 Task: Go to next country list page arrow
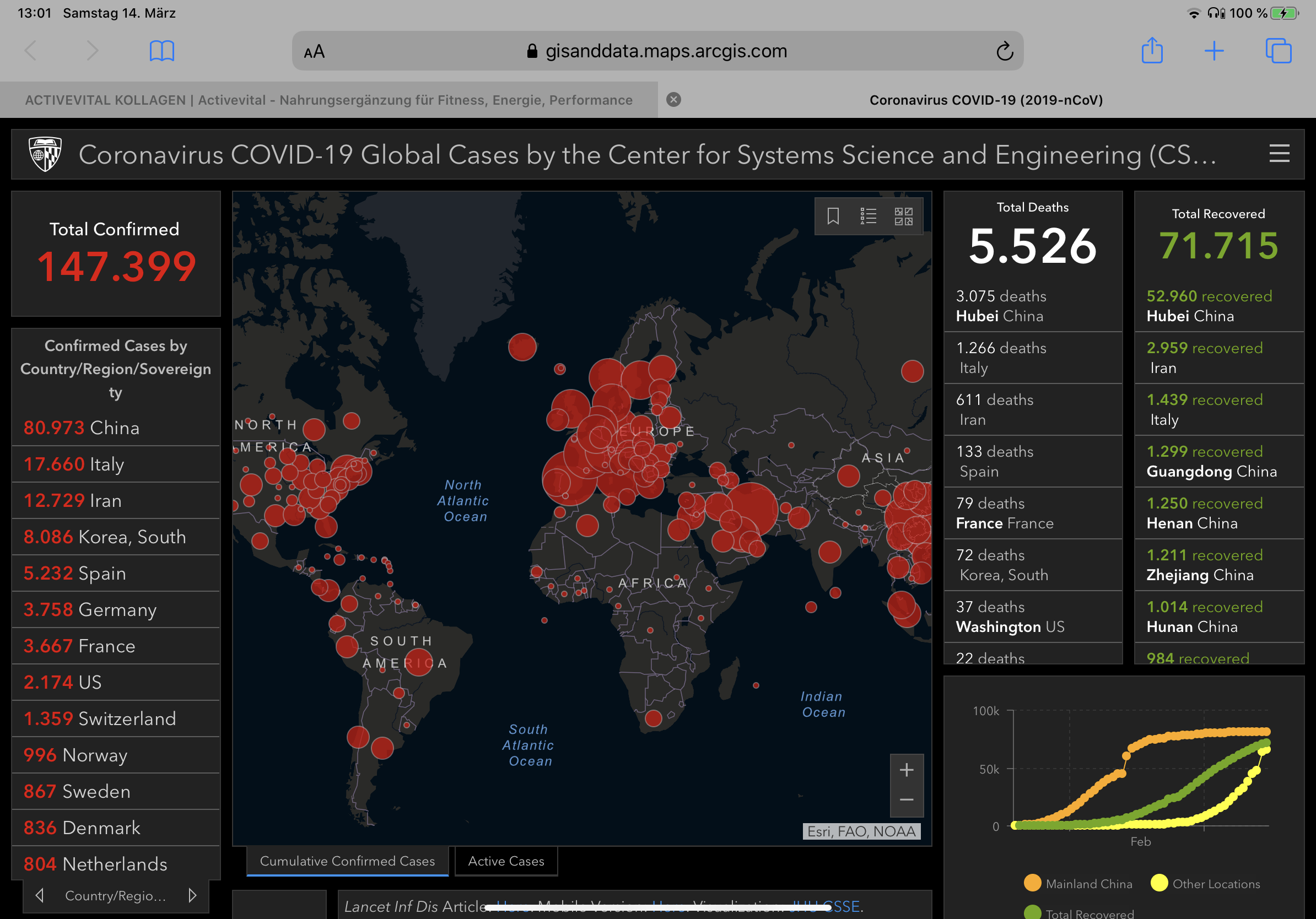click(192, 895)
